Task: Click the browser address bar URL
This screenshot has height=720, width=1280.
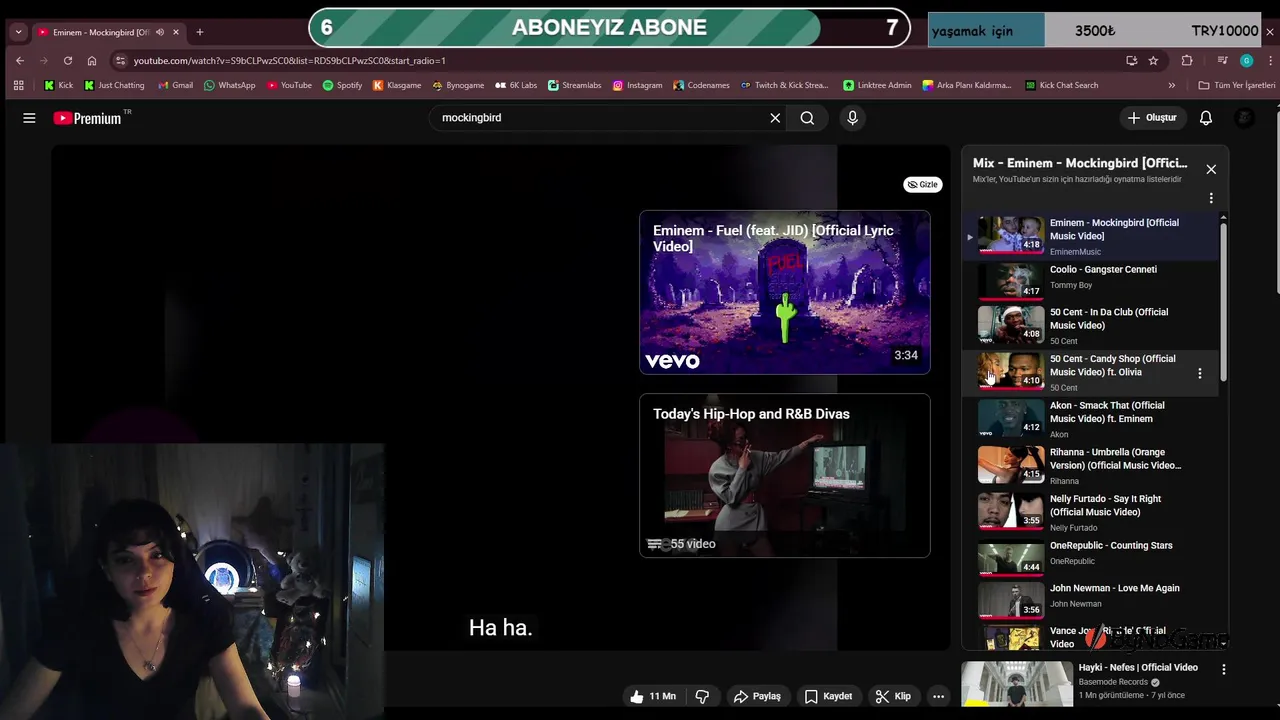Action: (x=289, y=60)
